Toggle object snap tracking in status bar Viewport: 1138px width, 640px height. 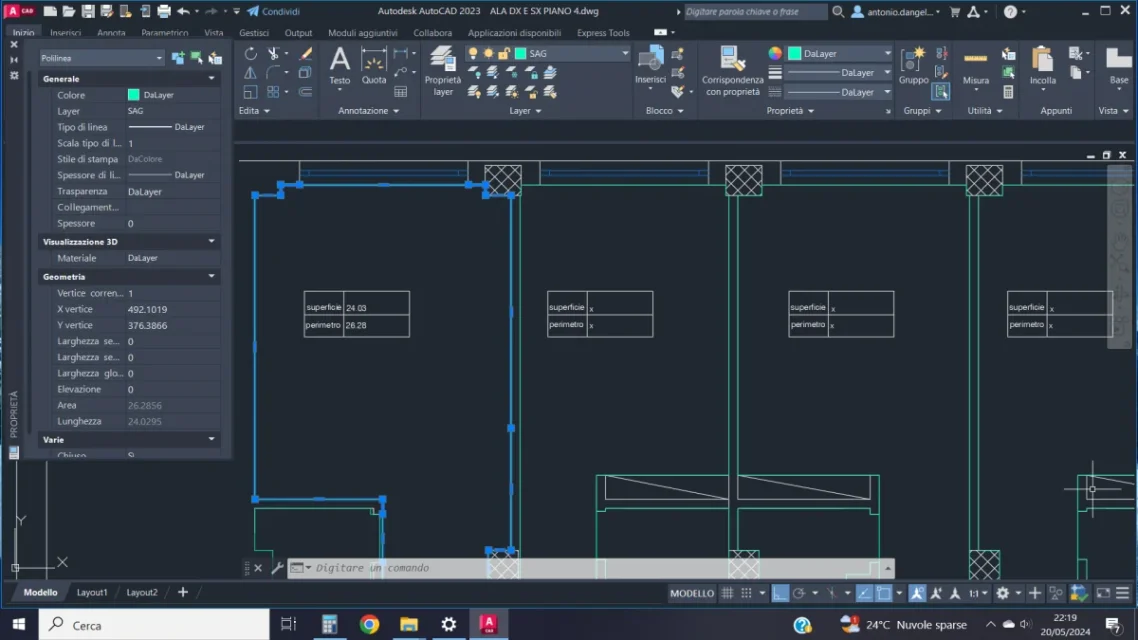(x=864, y=593)
